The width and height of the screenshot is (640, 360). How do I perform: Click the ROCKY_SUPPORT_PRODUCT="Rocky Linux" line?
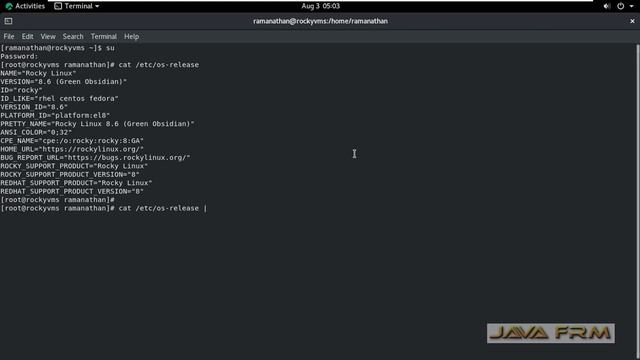coord(74,166)
